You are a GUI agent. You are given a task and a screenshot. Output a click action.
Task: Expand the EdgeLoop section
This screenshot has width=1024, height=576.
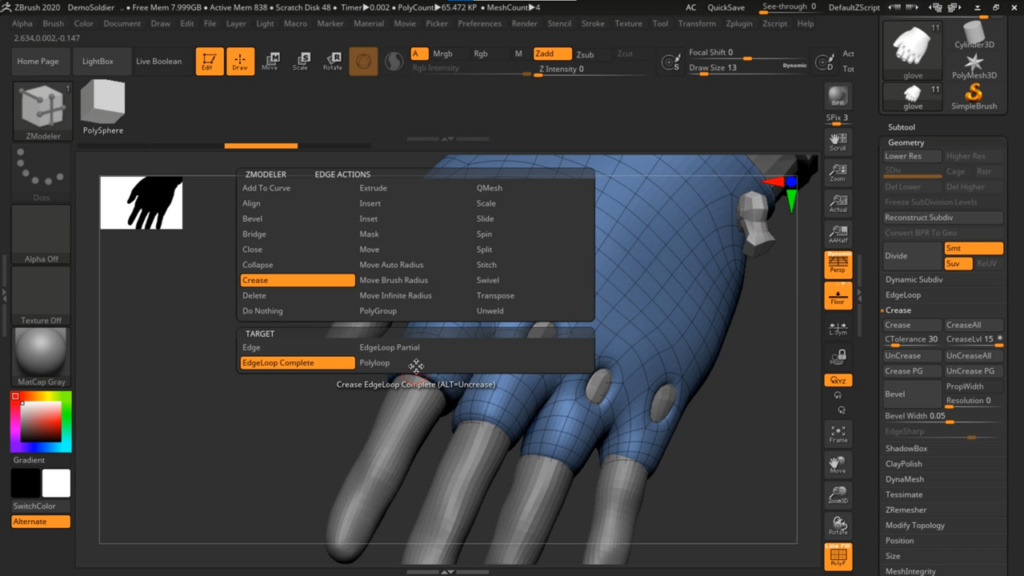point(903,295)
